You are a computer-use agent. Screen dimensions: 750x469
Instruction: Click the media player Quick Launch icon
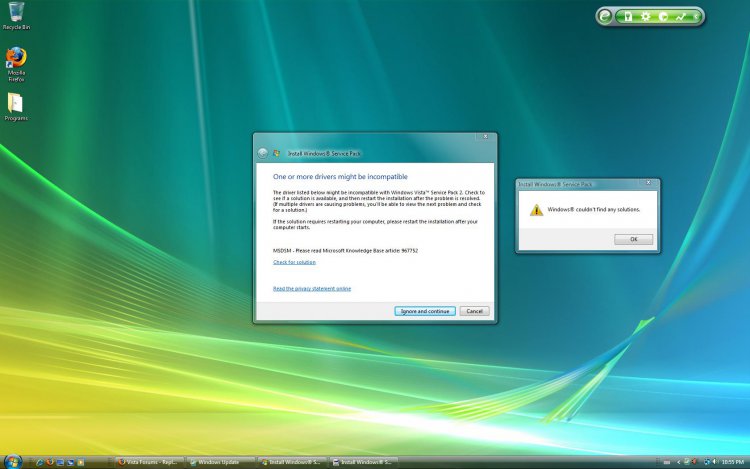tap(81, 462)
